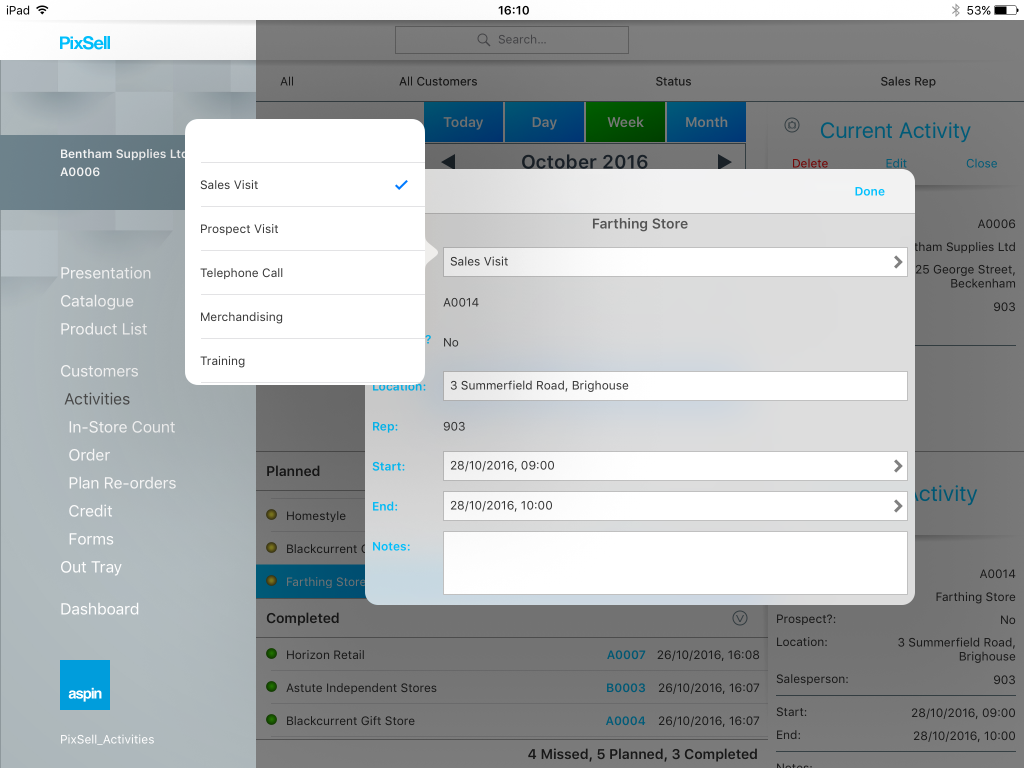
Task: Open In-Store Count in sidebar
Action: [121, 427]
